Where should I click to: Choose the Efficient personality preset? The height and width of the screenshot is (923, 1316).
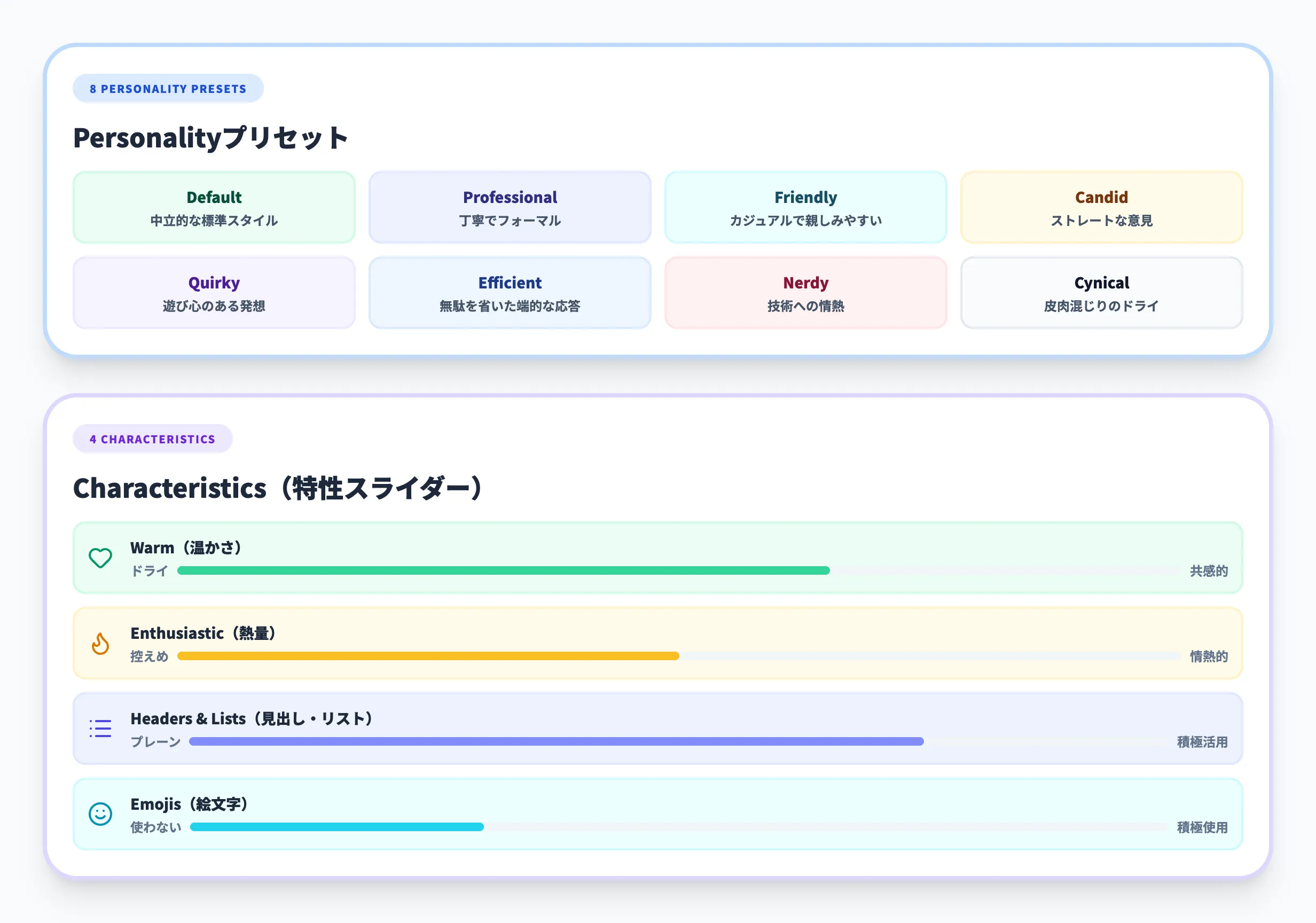point(510,292)
